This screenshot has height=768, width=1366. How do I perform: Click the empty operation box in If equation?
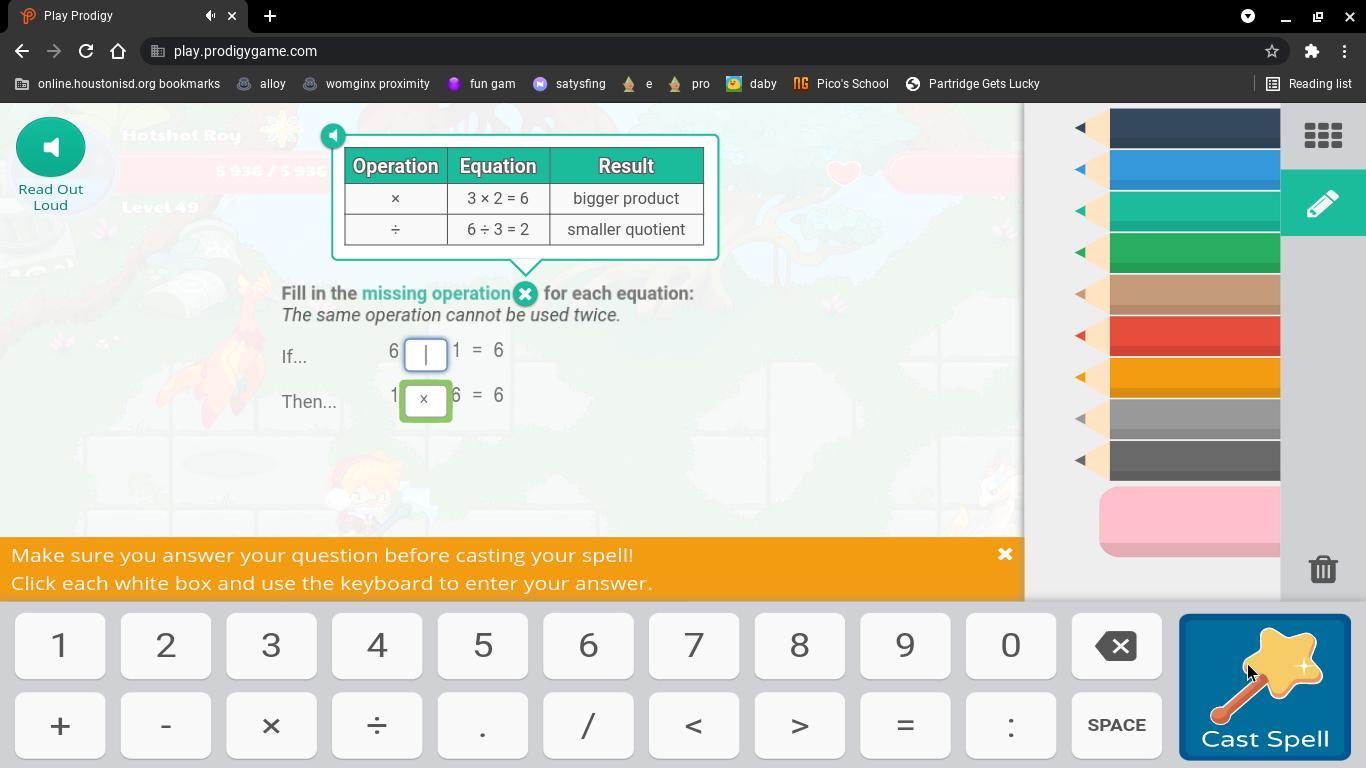pyautogui.click(x=426, y=354)
